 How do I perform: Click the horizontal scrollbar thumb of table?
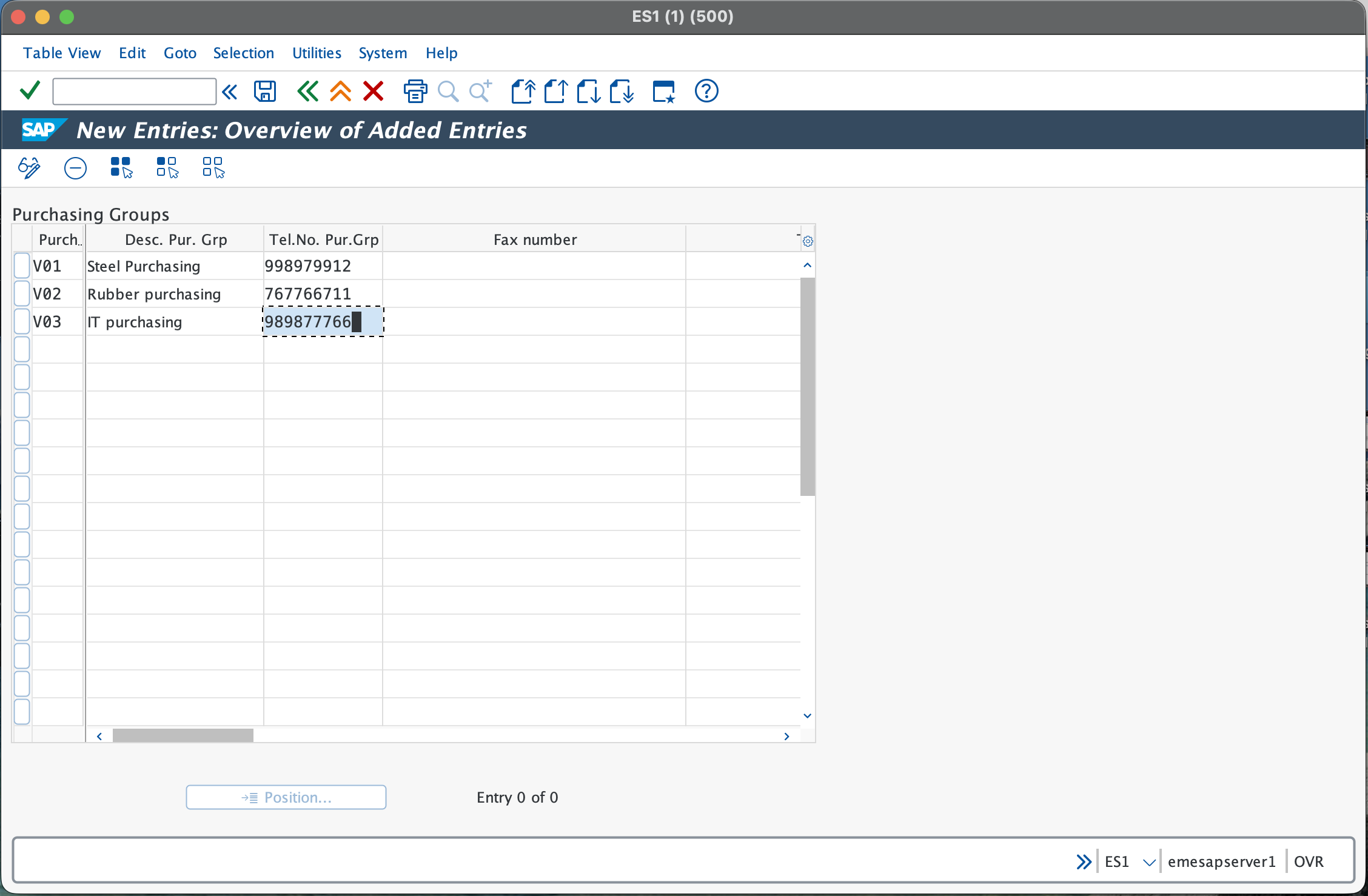[x=183, y=736]
